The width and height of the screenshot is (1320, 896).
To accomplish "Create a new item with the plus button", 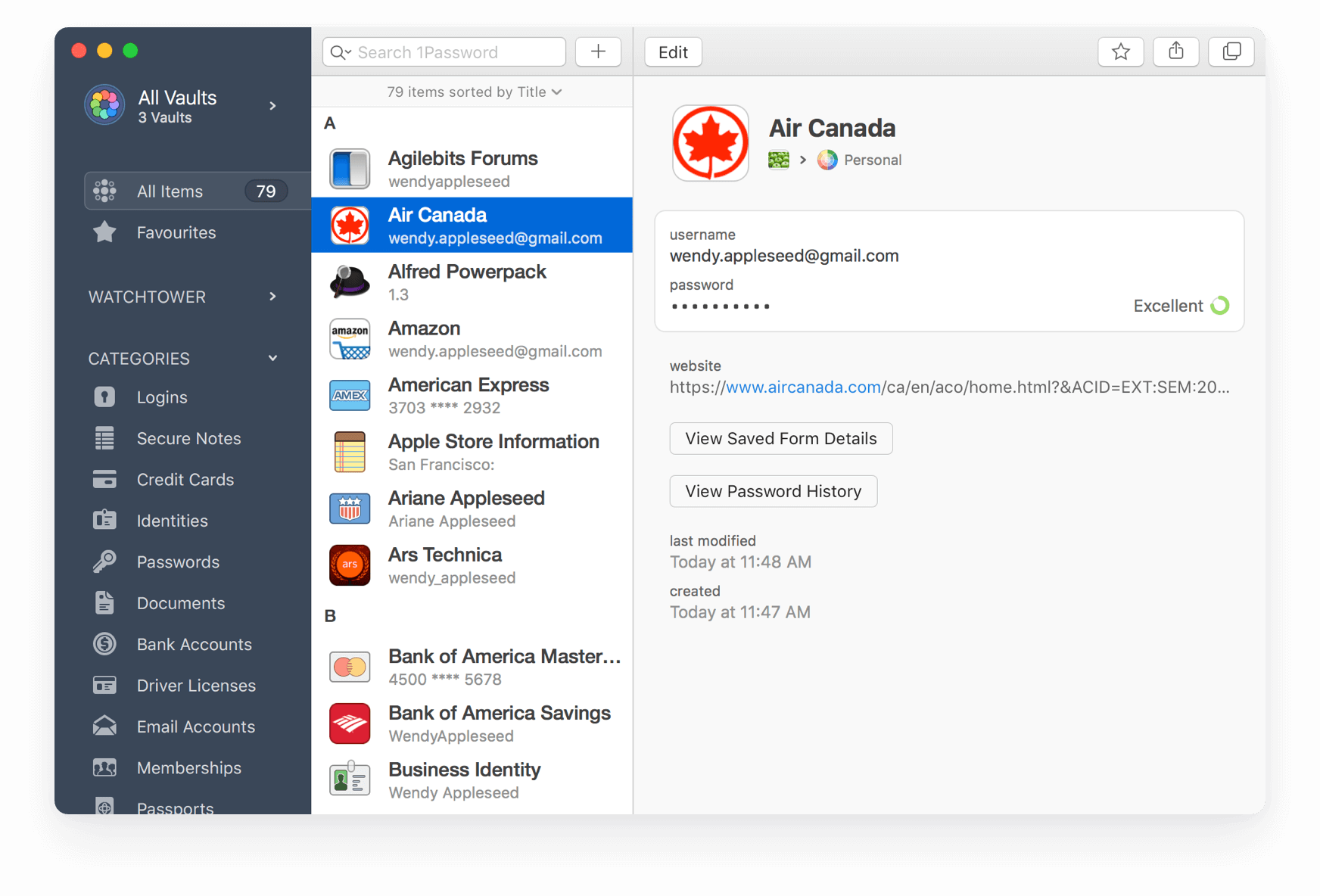I will [598, 51].
